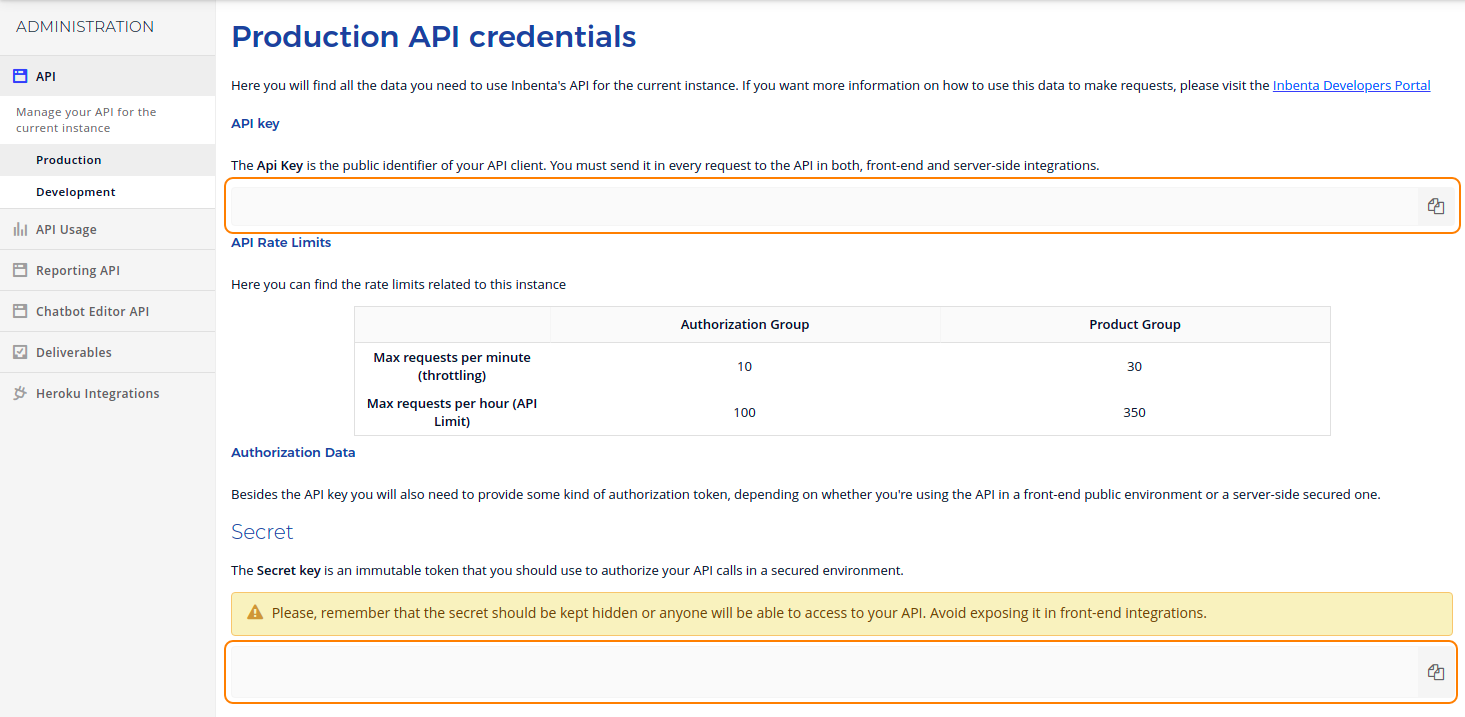The width and height of the screenshot is (1465, 717).
Task: Click the warning triangle in the yellow alert
Action: coord(255,613)
